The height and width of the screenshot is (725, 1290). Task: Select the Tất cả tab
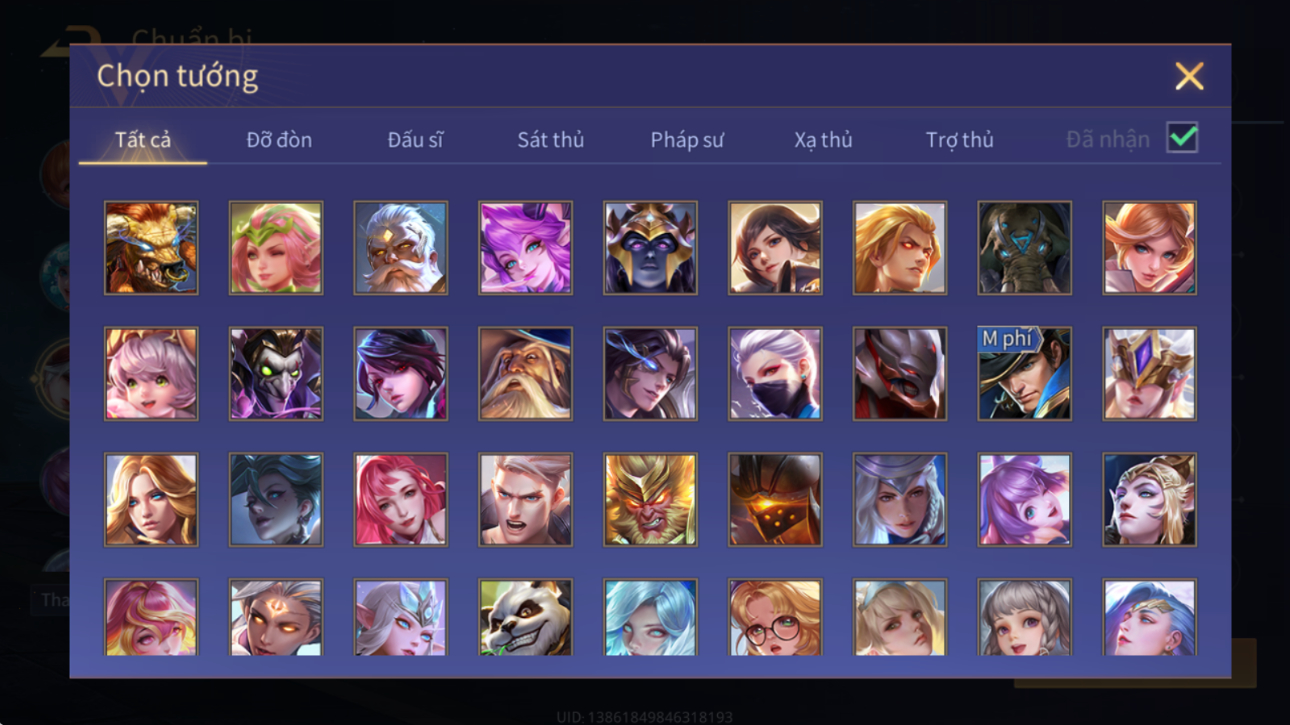[143, 140]
